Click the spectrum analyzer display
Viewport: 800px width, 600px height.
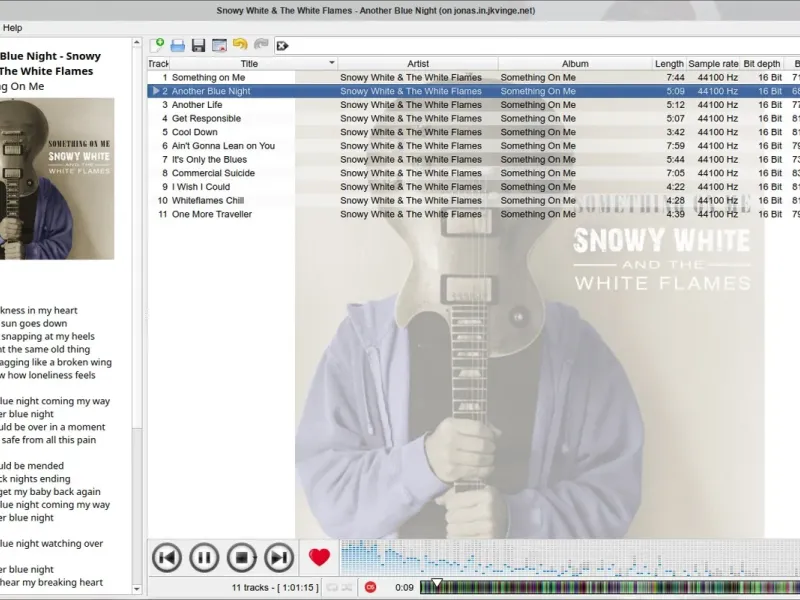[x=569, y=558]
